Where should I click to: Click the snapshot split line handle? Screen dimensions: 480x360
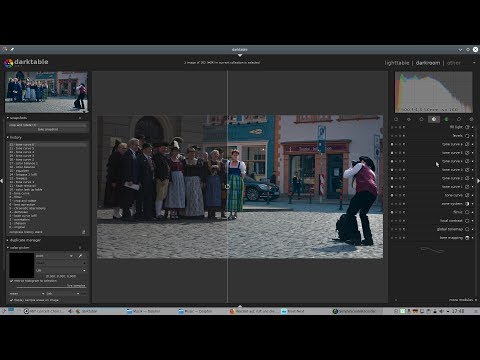tap(227, 187)
